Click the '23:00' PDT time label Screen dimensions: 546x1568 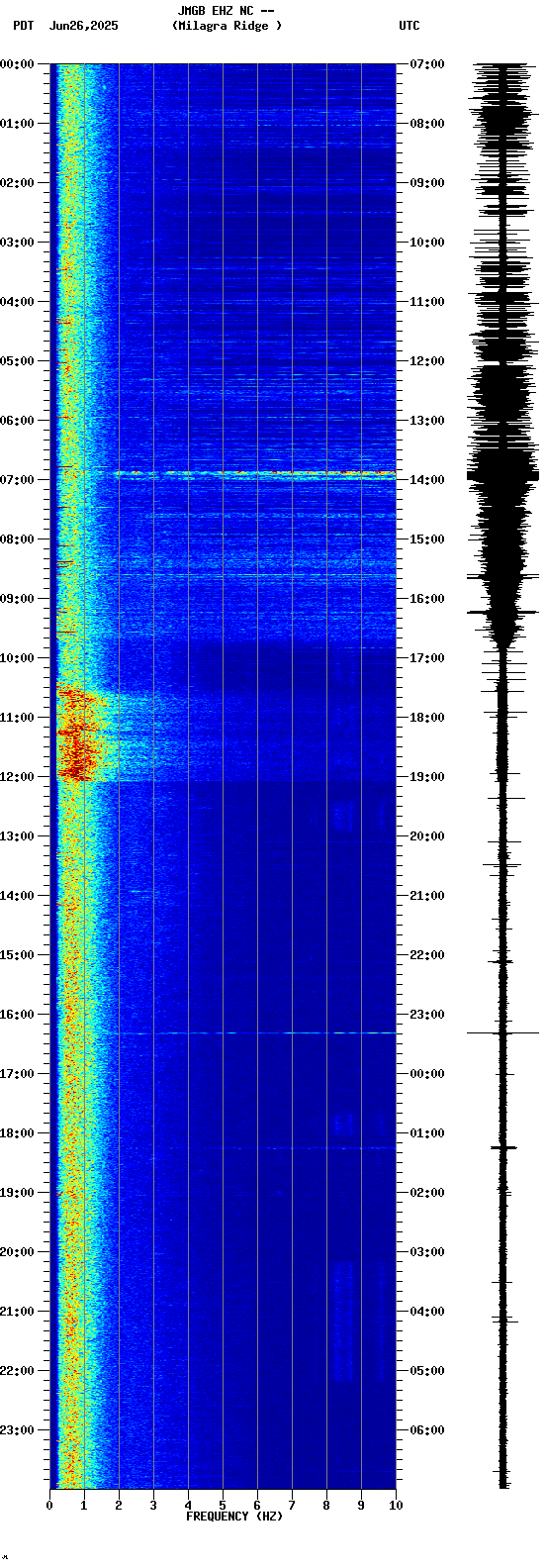18,1430
